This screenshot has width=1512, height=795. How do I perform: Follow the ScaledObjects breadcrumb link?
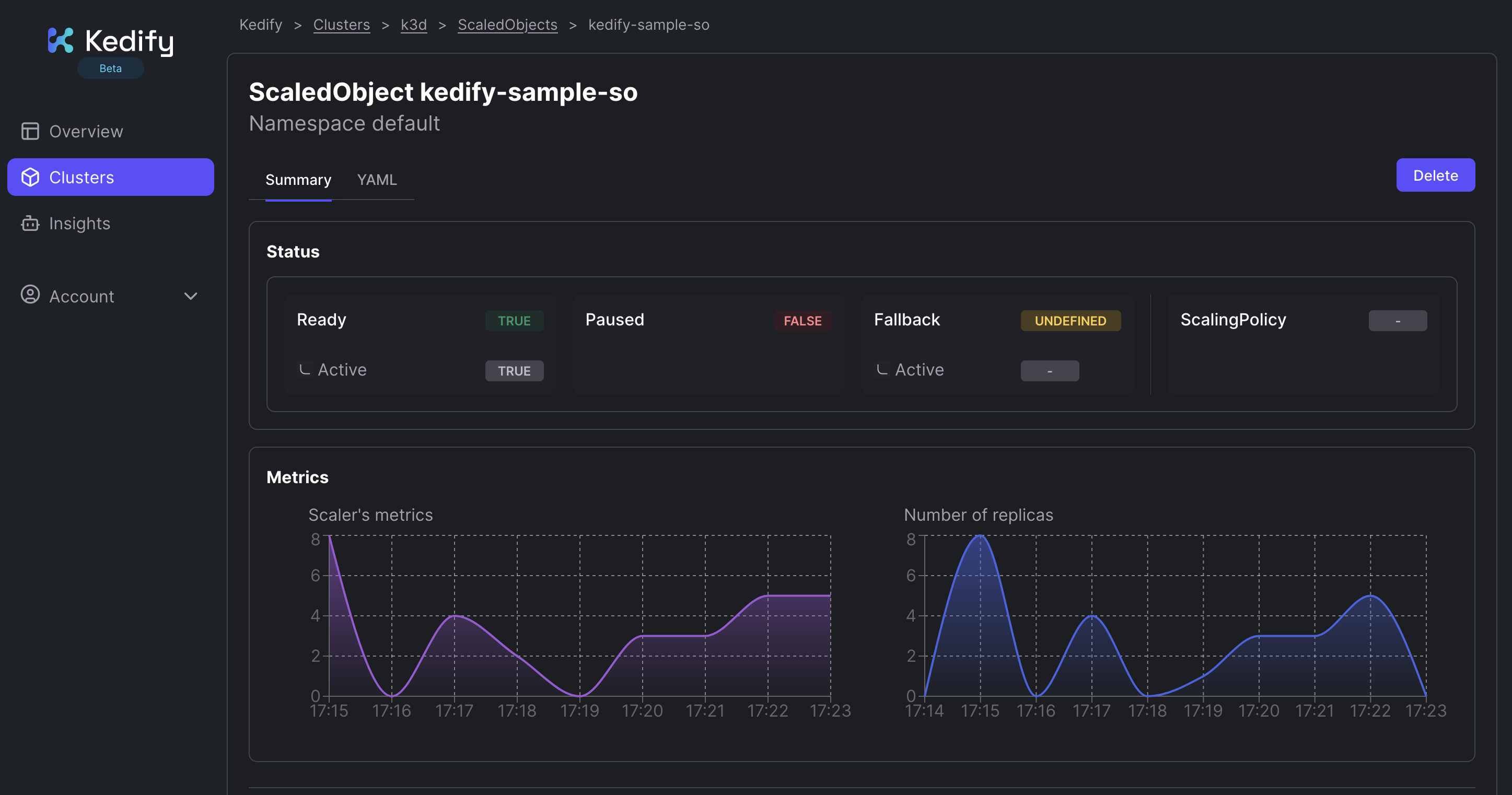[508, 25]
